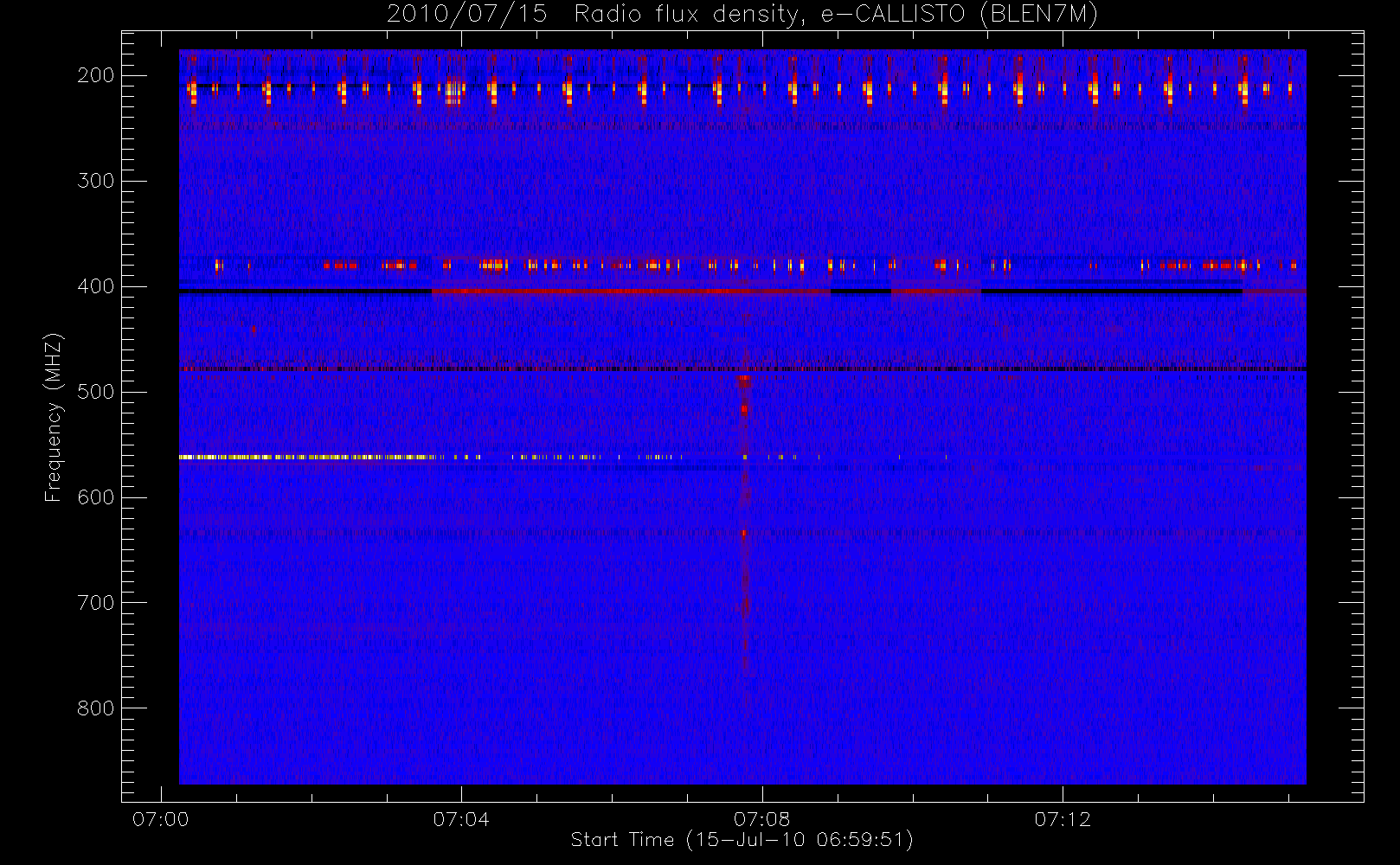Click the '400' frequency axis label

click(96, 286)
